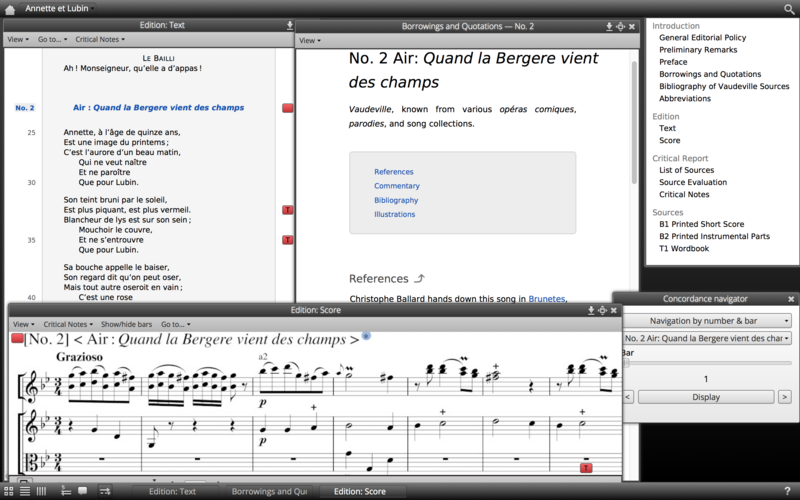The height and width of the screenshot is (500, 800).
Task: Open the speech bubble annotations icon
Action: tap(82, 491)
